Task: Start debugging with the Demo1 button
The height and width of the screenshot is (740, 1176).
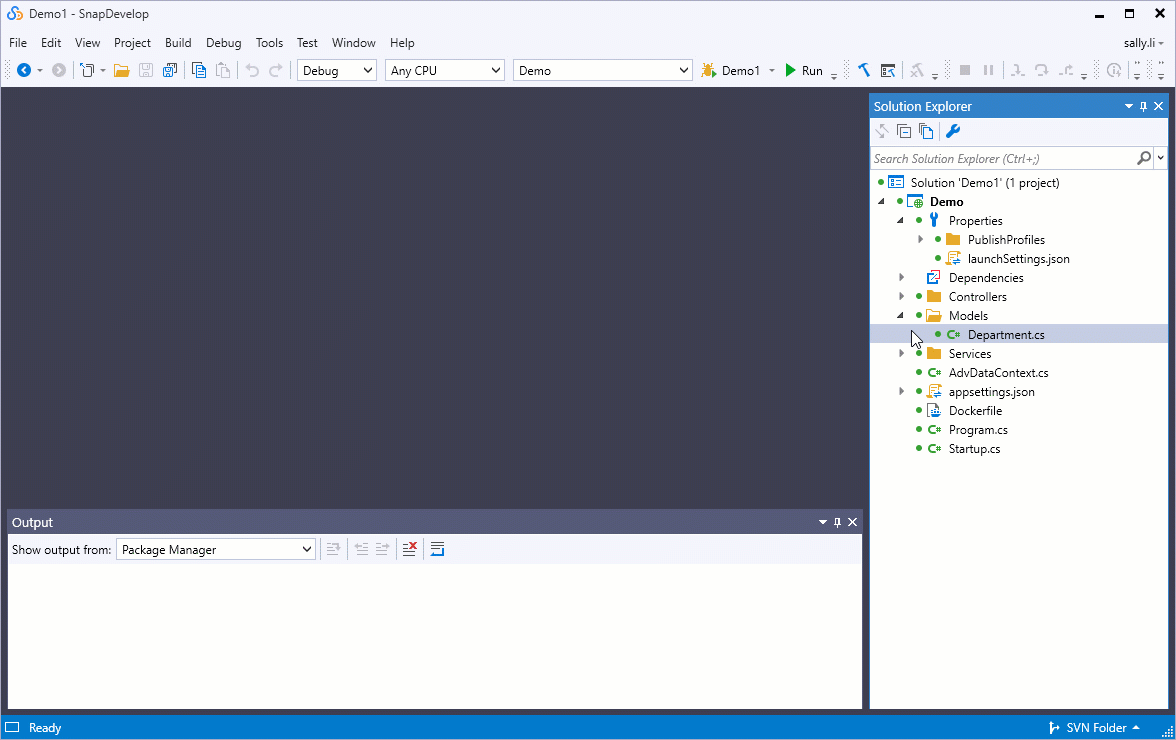Action: (x=730, y=70)
